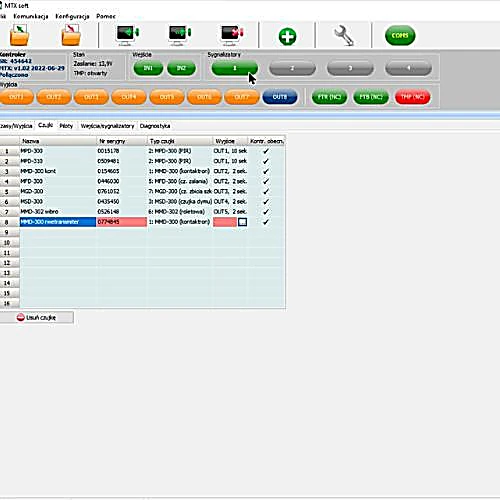Click the red serial number field 0774845

point(121,222)
